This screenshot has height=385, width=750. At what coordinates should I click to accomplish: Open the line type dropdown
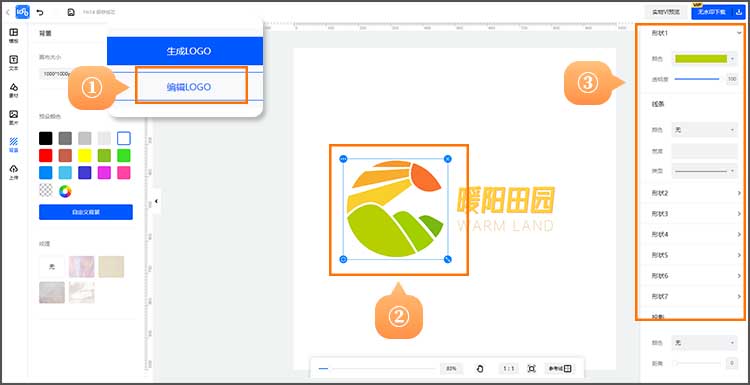705,171
